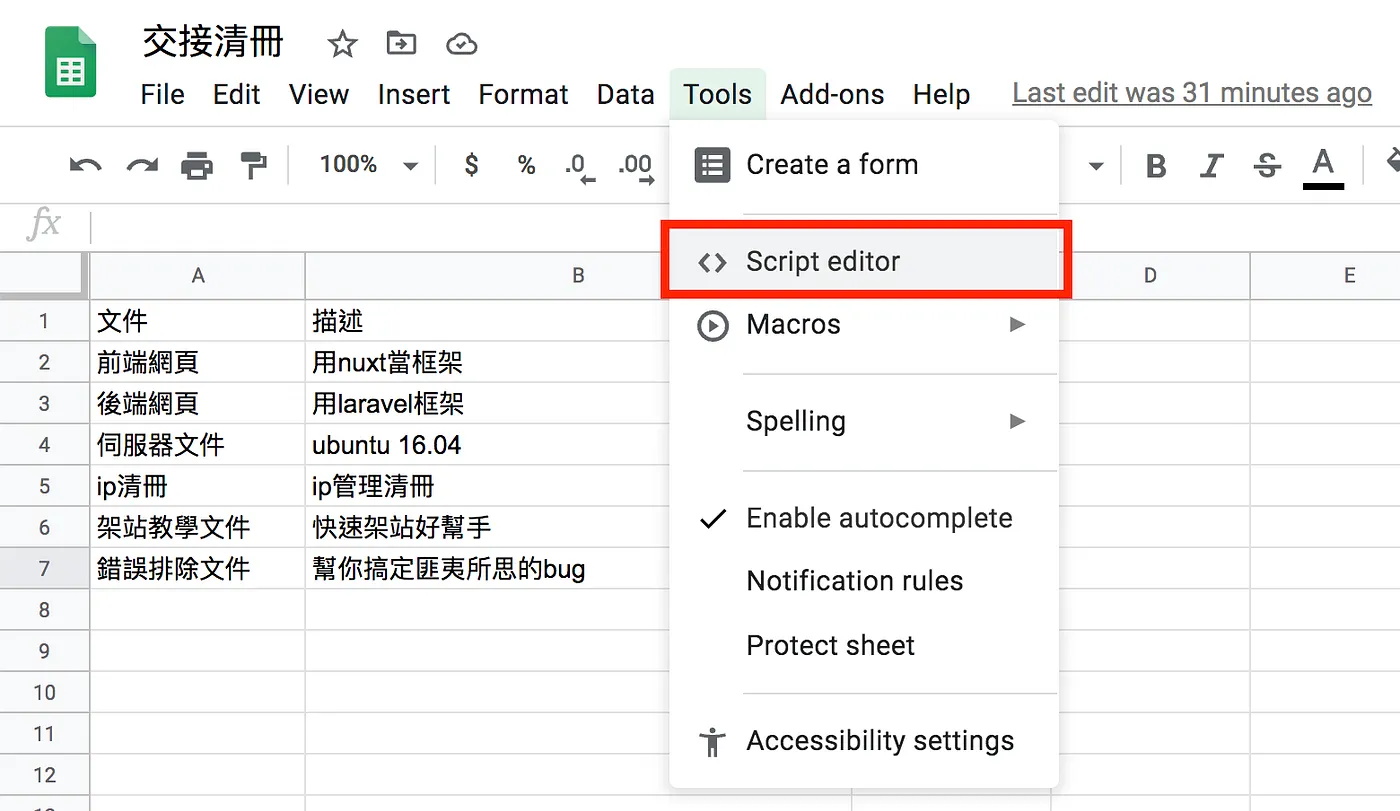The width and height of the screenshot is (1400, 811).
Task: Open the View menu
Action: (x=319, y=94)
